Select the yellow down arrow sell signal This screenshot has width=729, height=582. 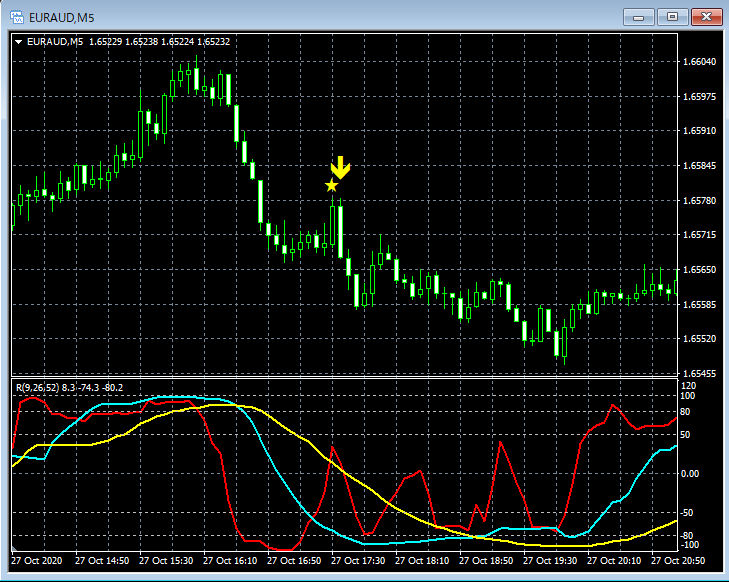(x=340, y=168)
